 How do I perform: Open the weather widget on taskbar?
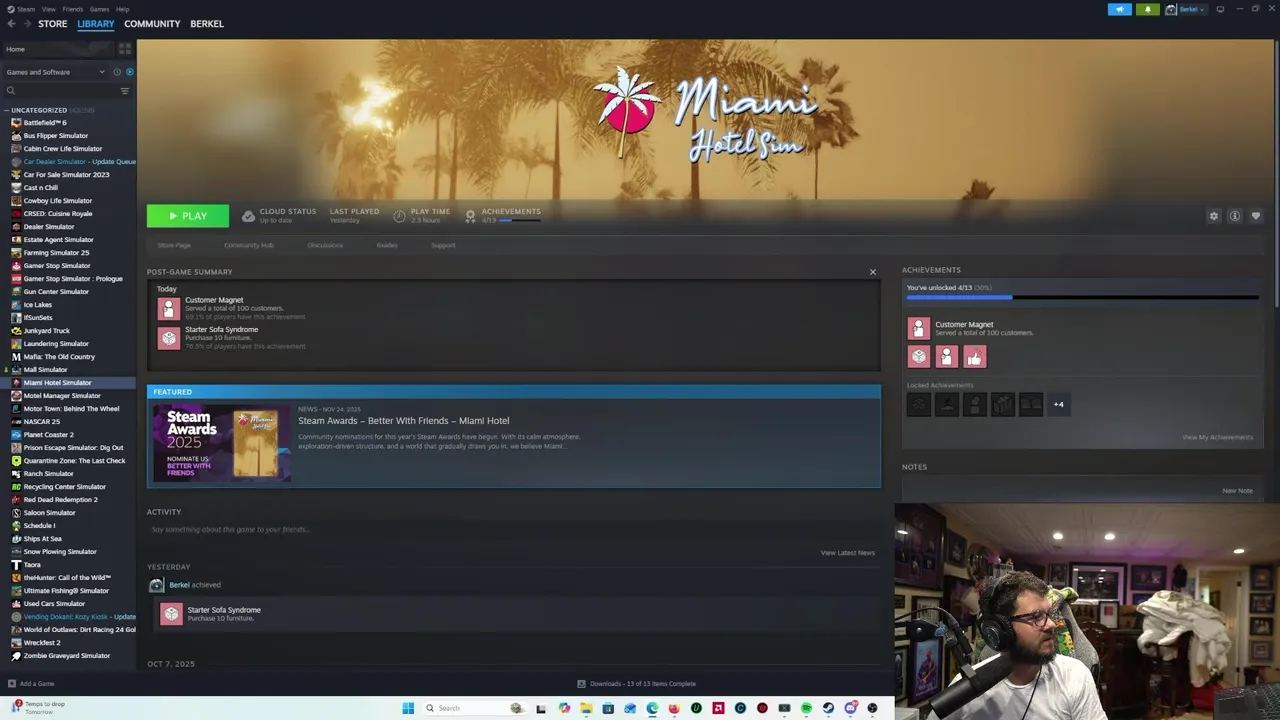40,708
